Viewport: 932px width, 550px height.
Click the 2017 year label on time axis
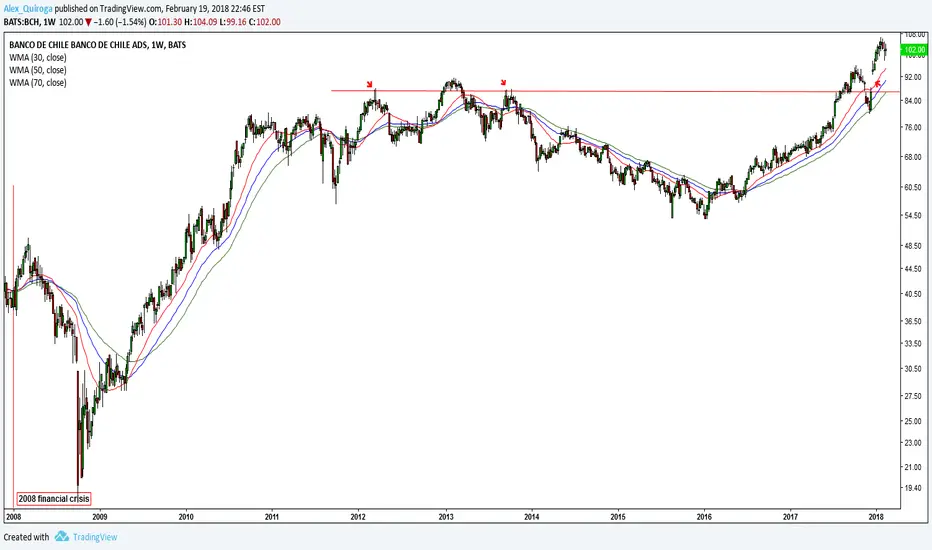[x=791, y=517]
